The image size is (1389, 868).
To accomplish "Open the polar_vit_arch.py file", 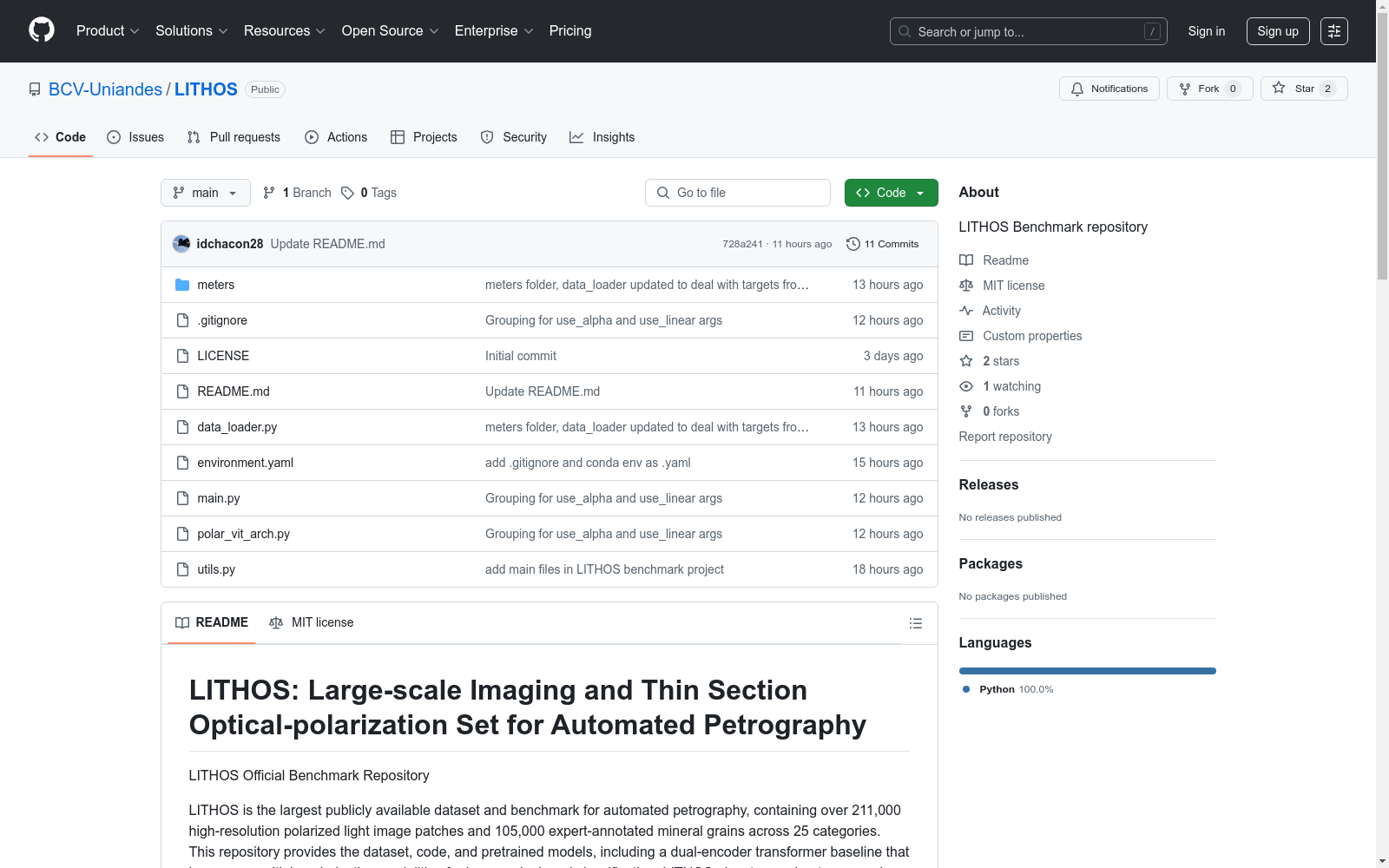I will click(243, 534).
